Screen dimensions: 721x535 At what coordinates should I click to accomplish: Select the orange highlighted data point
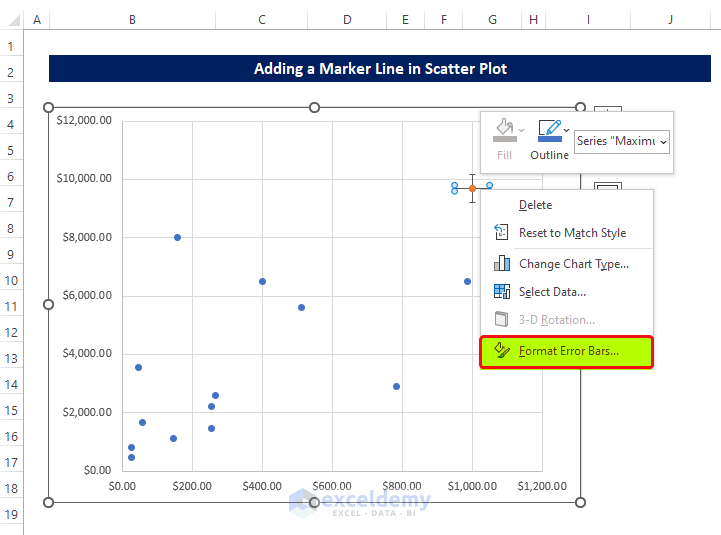[x=472, y=188]
